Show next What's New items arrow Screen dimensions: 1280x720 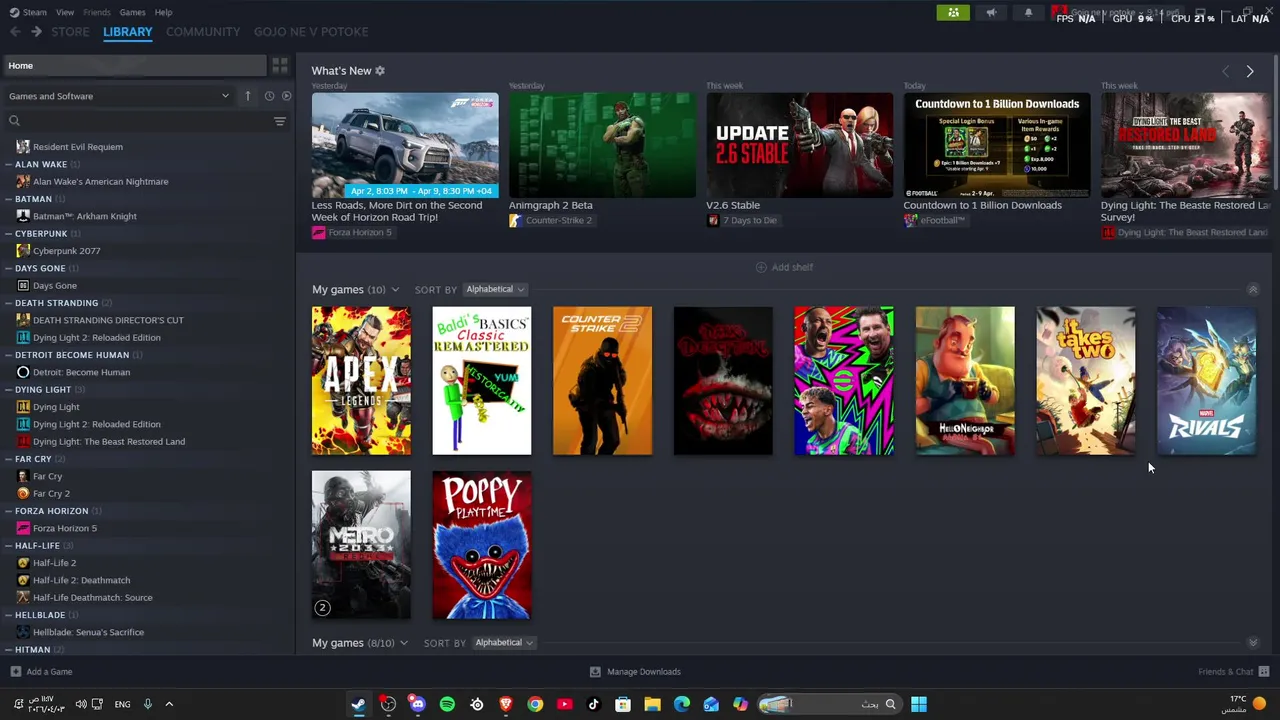tap(1250, 71)
